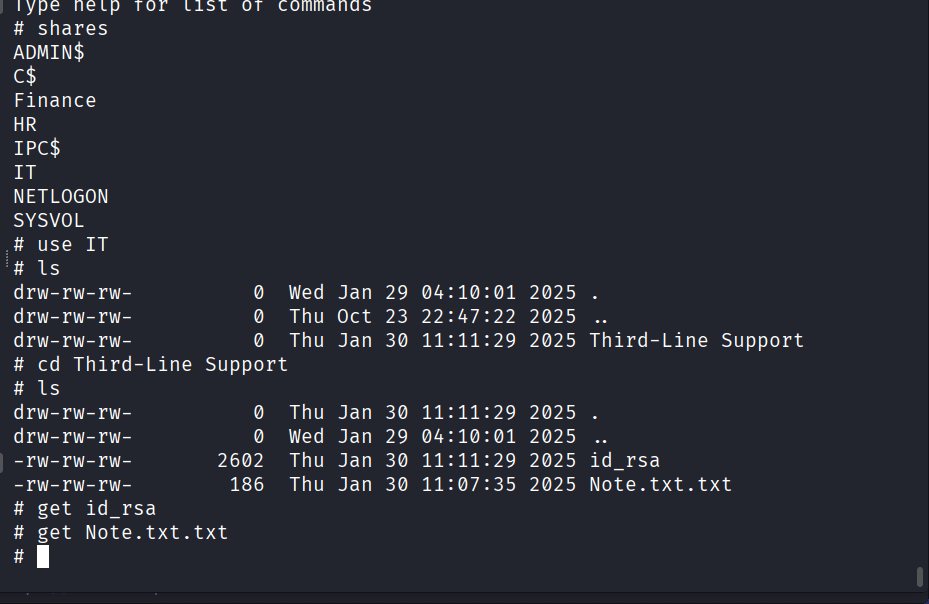Click the blinking cursor at the last prompt
The image size is (929, 604).
point(43,557)
